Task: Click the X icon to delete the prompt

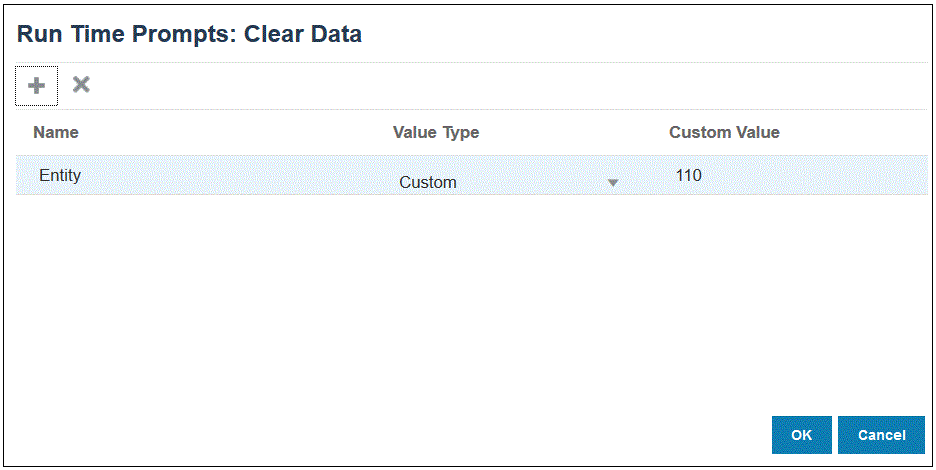Action: (x=81, y=85)
